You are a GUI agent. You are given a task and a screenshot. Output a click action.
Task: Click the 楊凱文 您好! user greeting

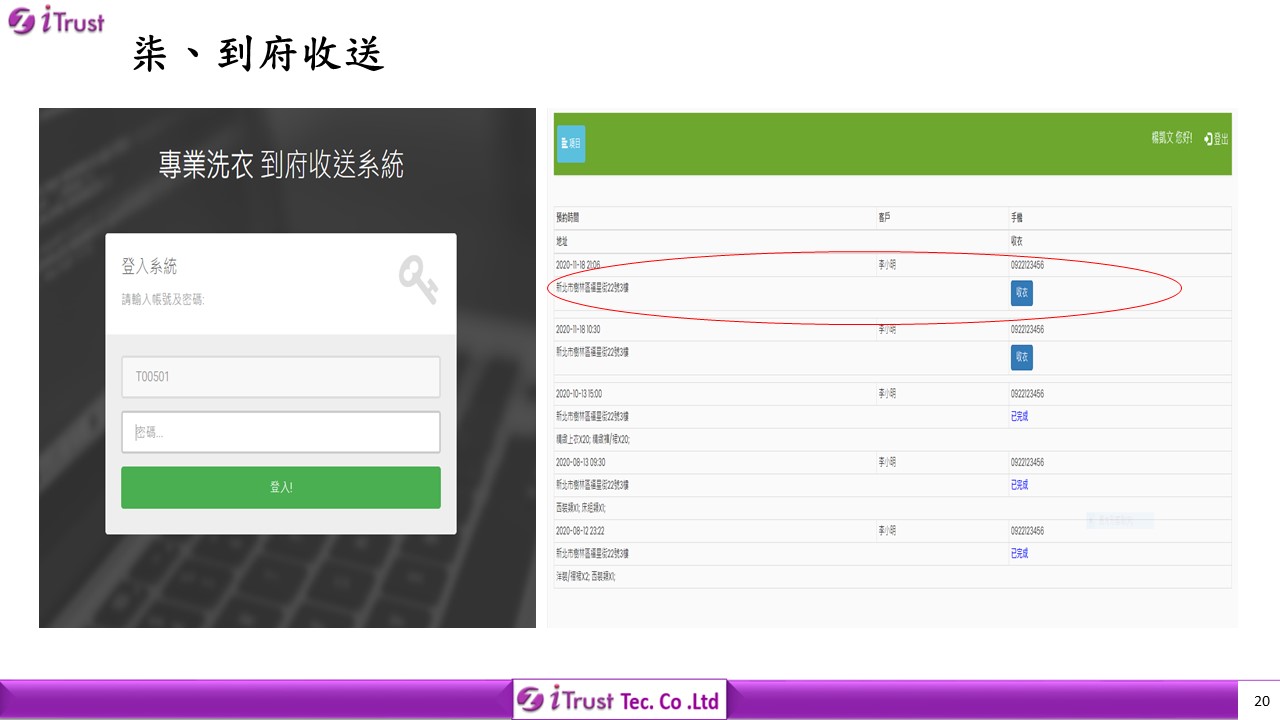tap(1171, 138)
